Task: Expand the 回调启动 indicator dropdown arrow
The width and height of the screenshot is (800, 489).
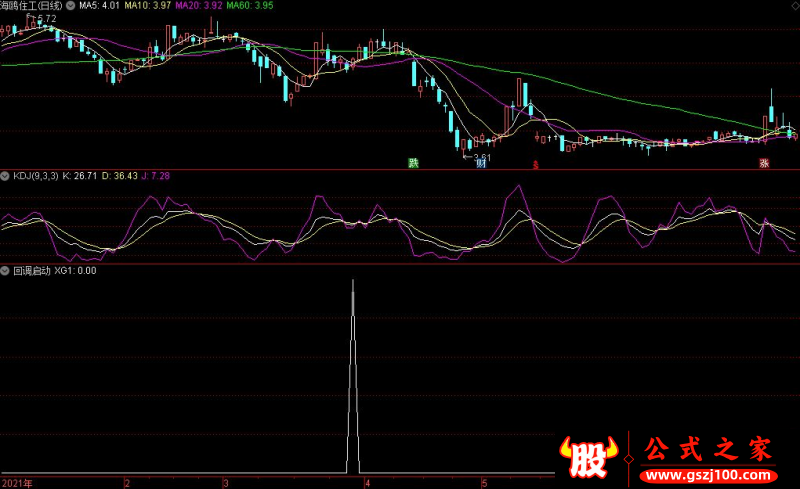Action: point(5,271)
